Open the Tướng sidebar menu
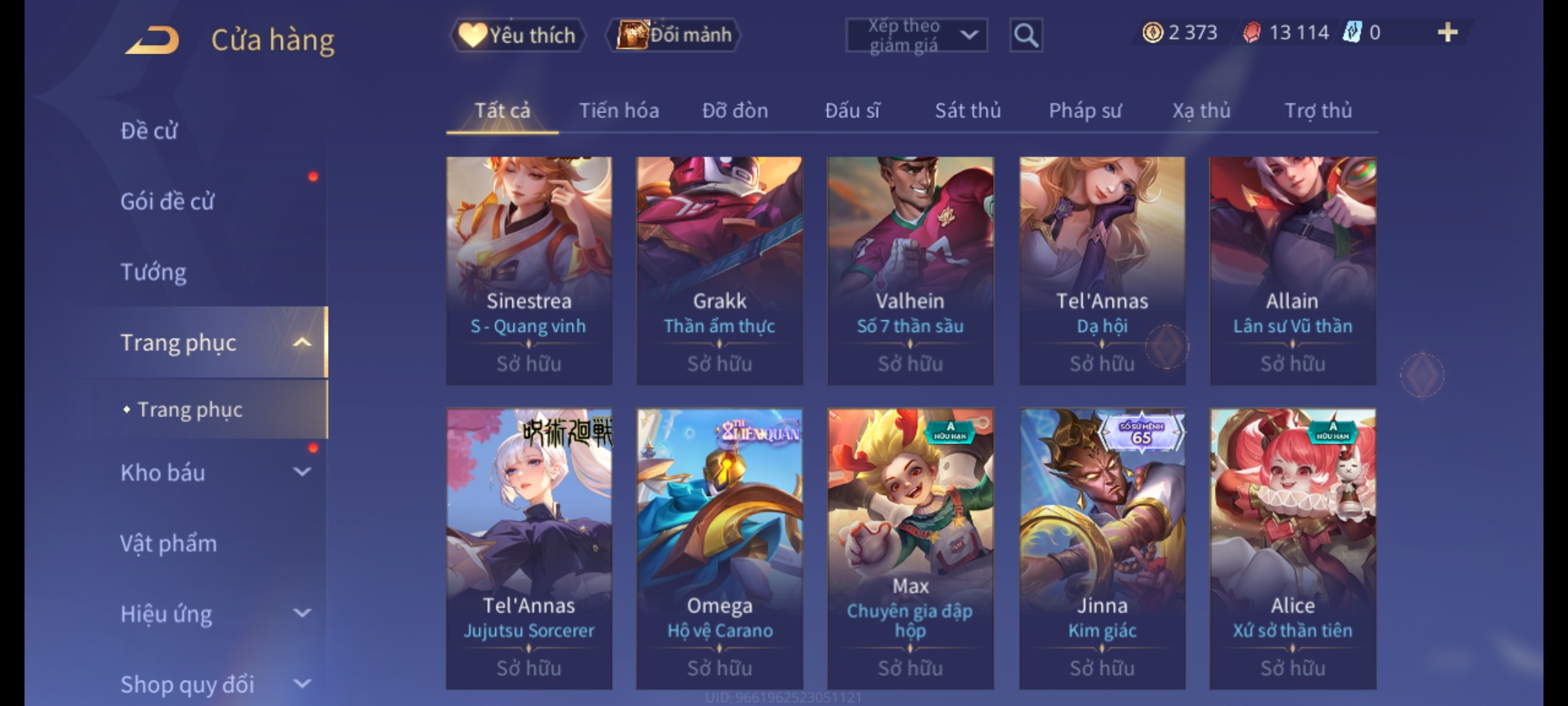The image size is (1568, 706). coord(154,272)
